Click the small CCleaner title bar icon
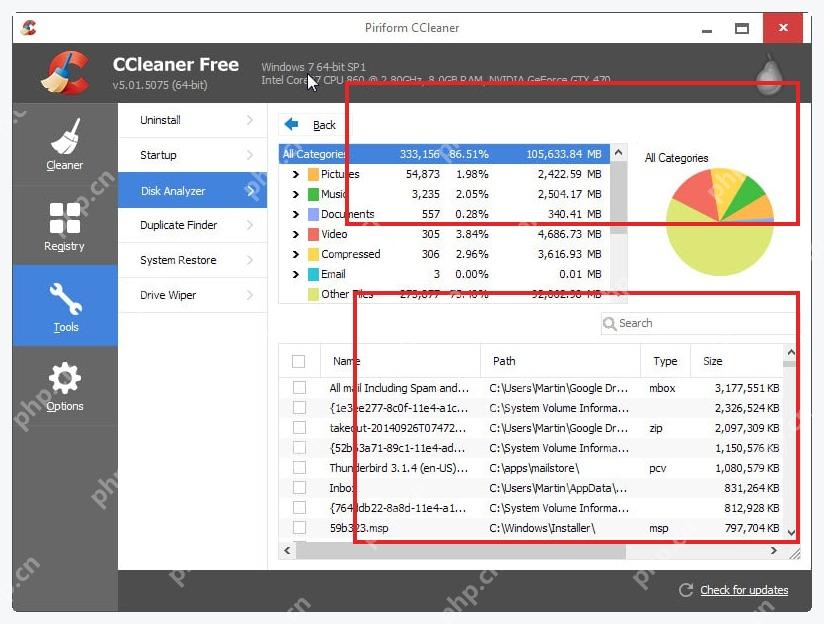 pyautogui.click(x=29, y=27)
